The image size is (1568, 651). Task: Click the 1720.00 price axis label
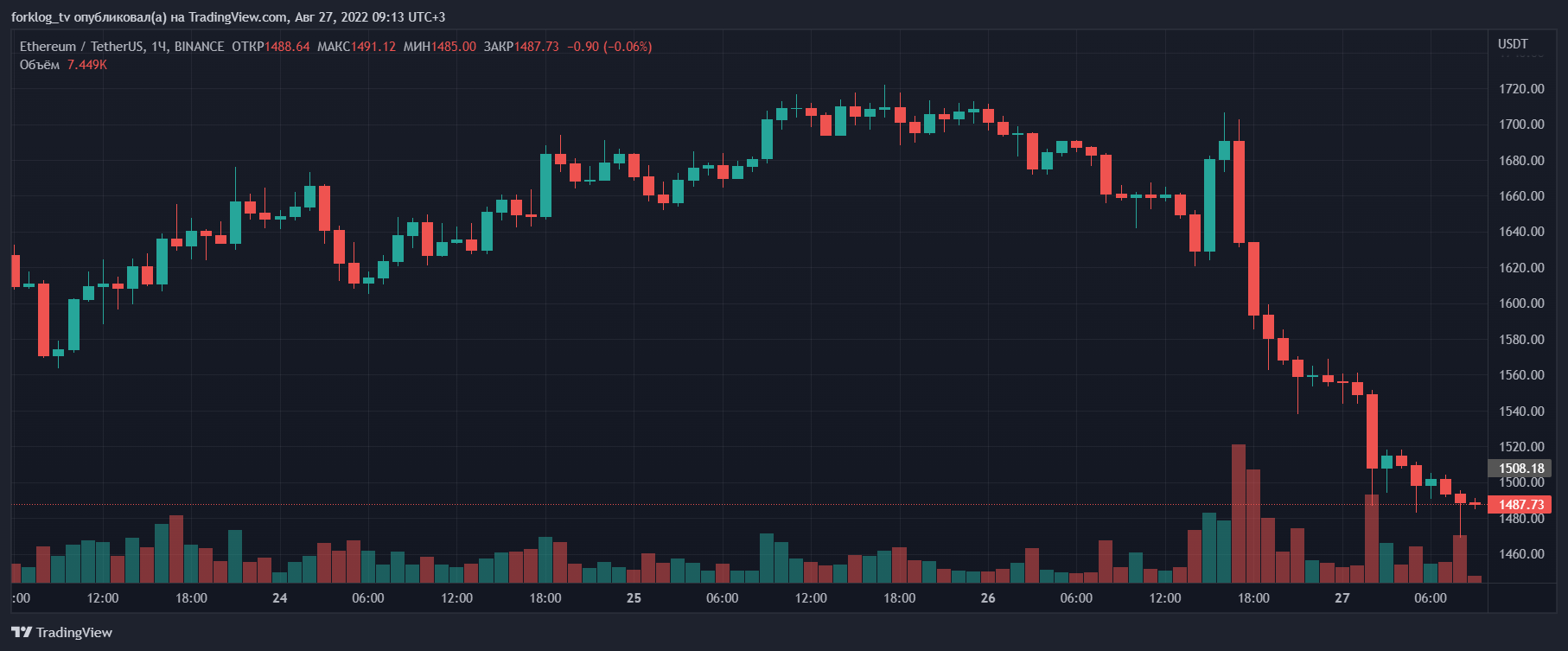point(1520,89)
